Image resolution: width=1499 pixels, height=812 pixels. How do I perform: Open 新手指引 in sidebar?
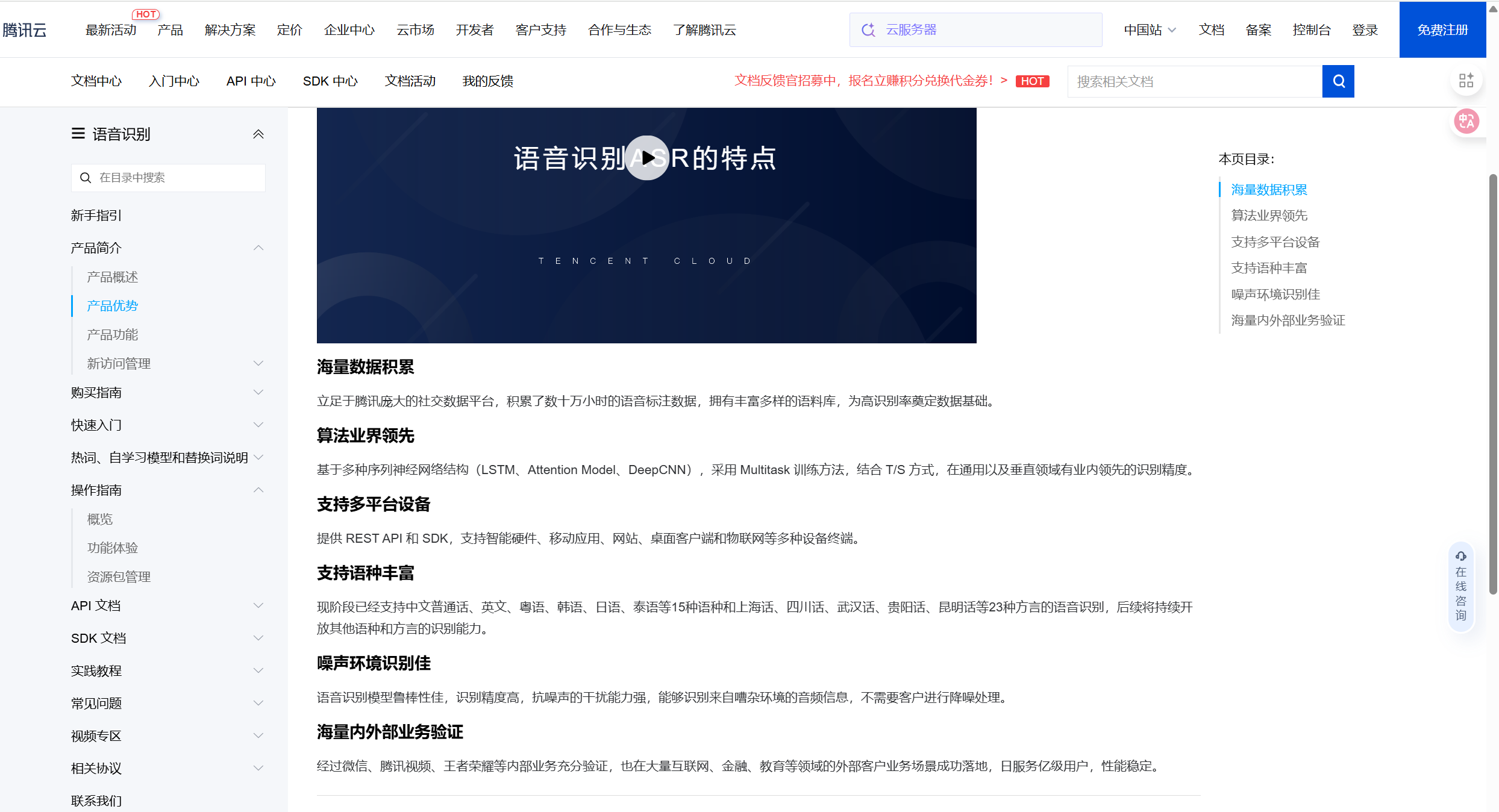(x=96, y=215)
